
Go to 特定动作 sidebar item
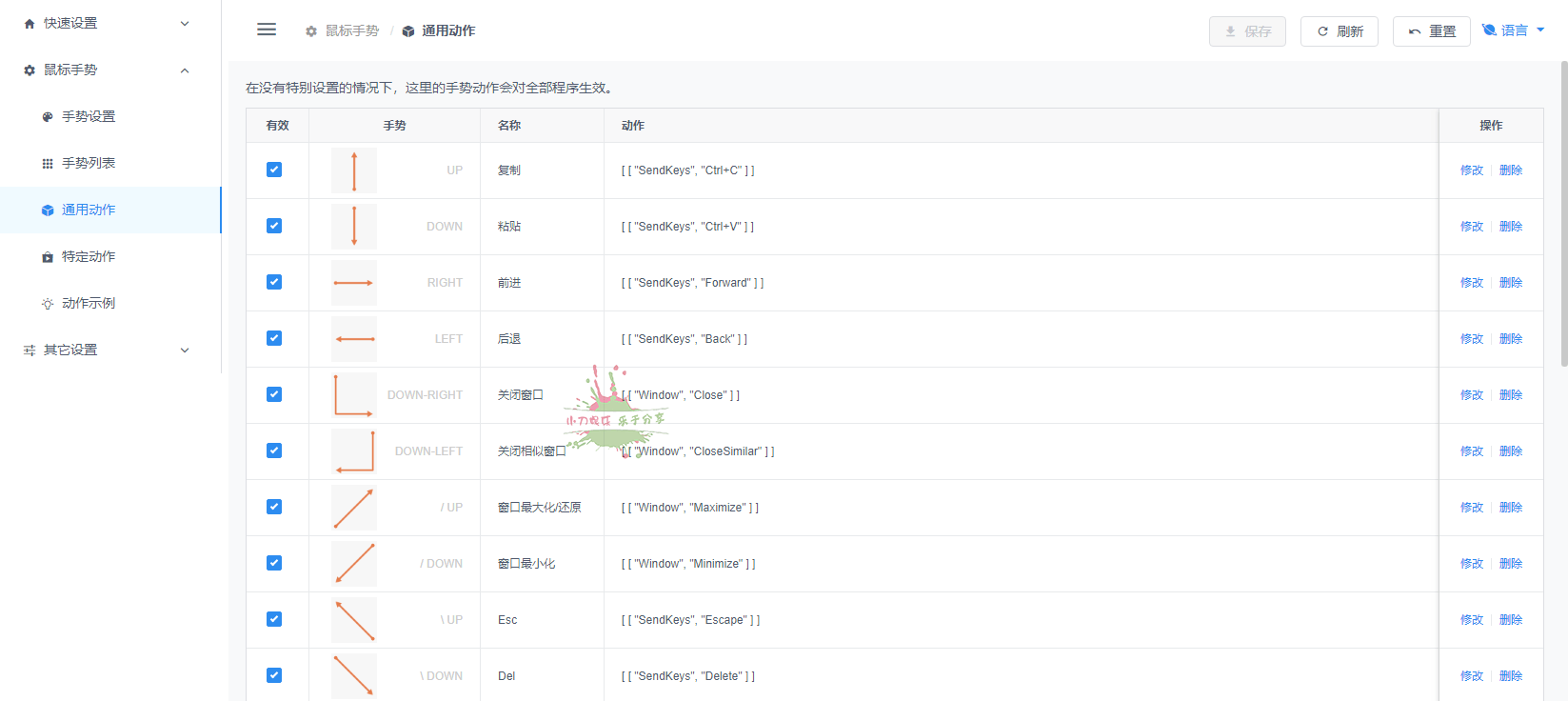89,256
